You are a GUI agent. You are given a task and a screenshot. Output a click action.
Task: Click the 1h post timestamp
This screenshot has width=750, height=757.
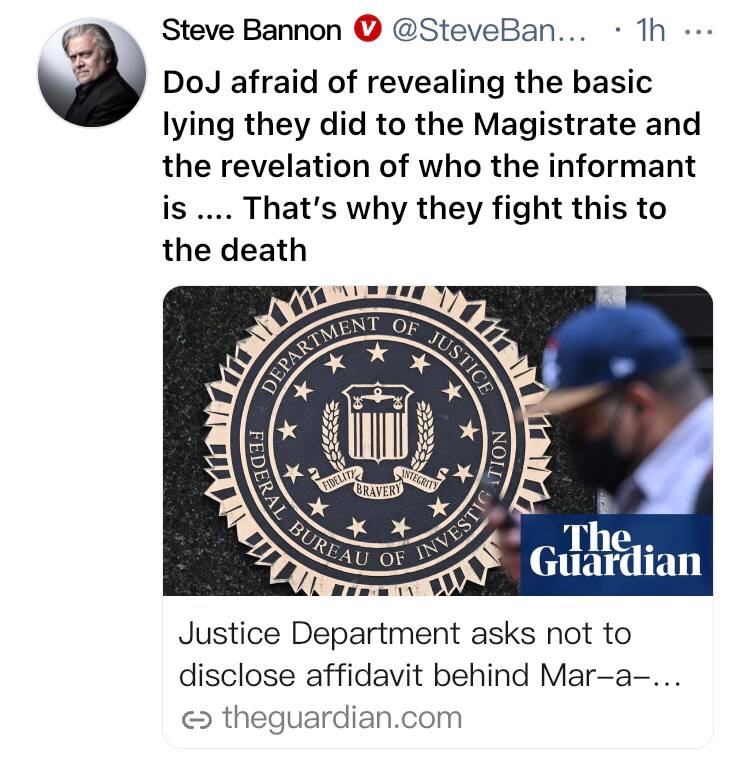click(651, 30)
